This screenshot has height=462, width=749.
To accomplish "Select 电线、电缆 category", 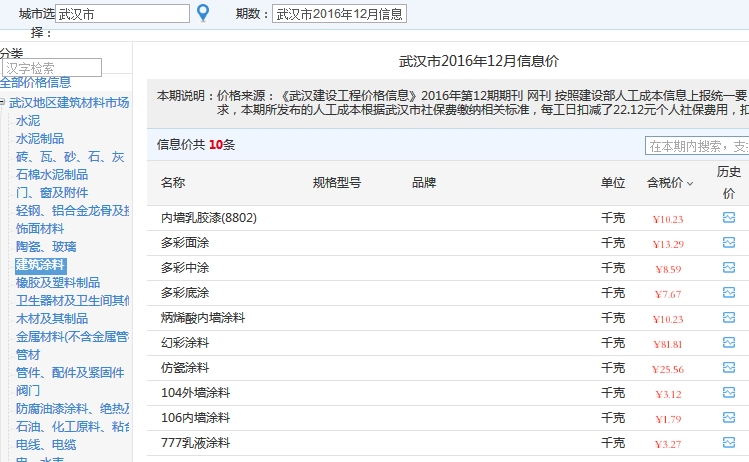I will coord(46,445).
